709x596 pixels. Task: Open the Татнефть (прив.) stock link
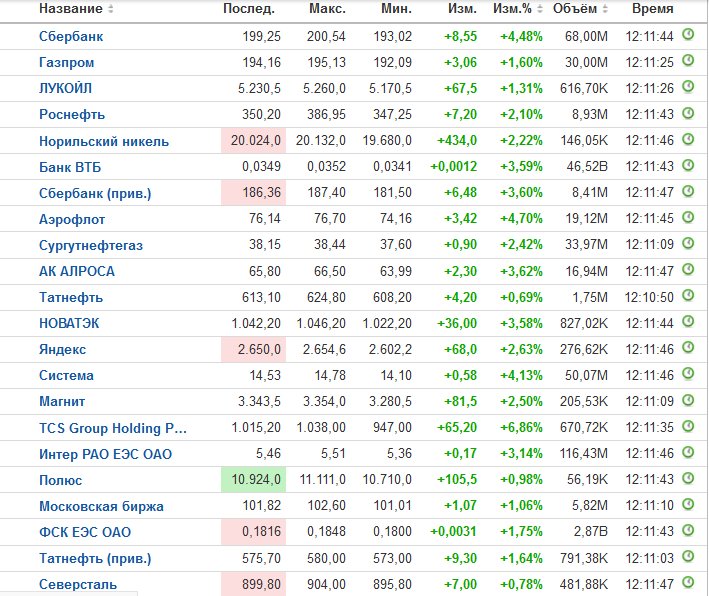(95, 559)
